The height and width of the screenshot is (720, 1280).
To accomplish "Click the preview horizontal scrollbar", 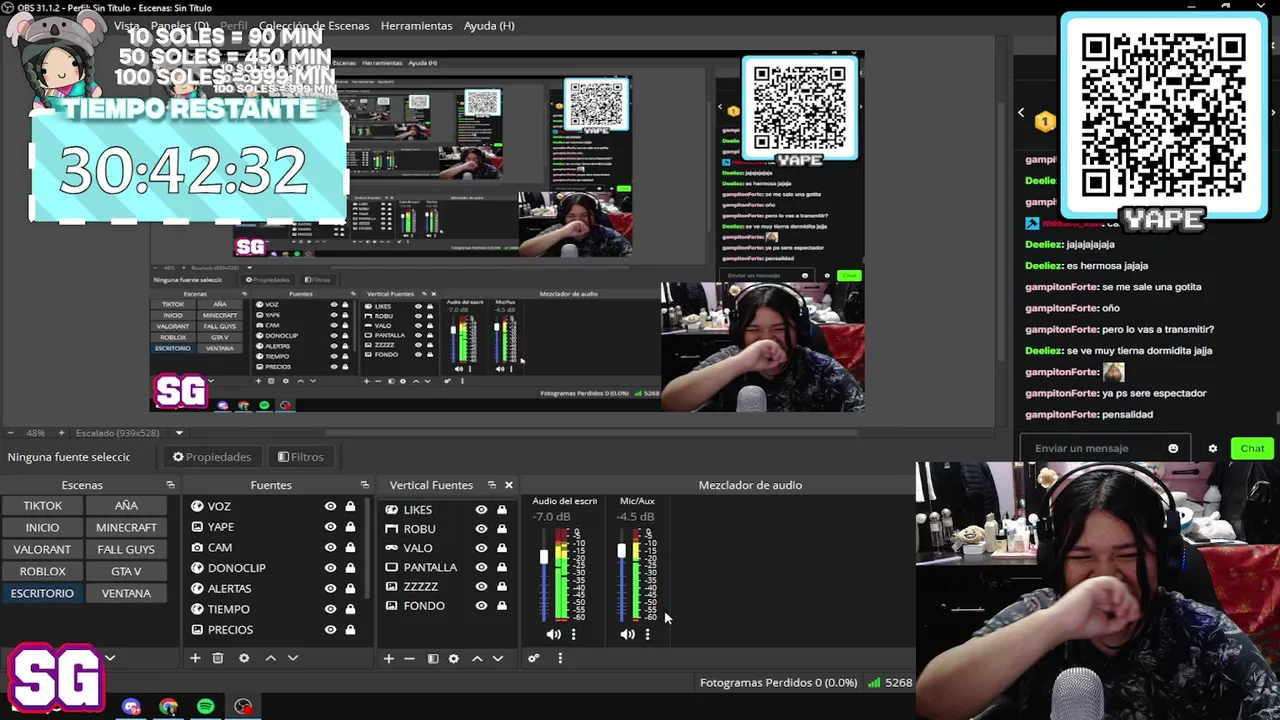I will click(x=592, y=433).
